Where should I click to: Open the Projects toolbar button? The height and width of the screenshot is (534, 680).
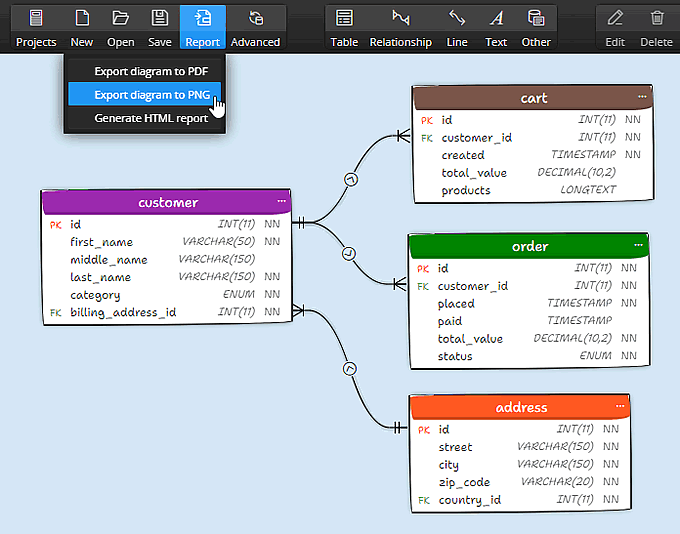(36, 27)
